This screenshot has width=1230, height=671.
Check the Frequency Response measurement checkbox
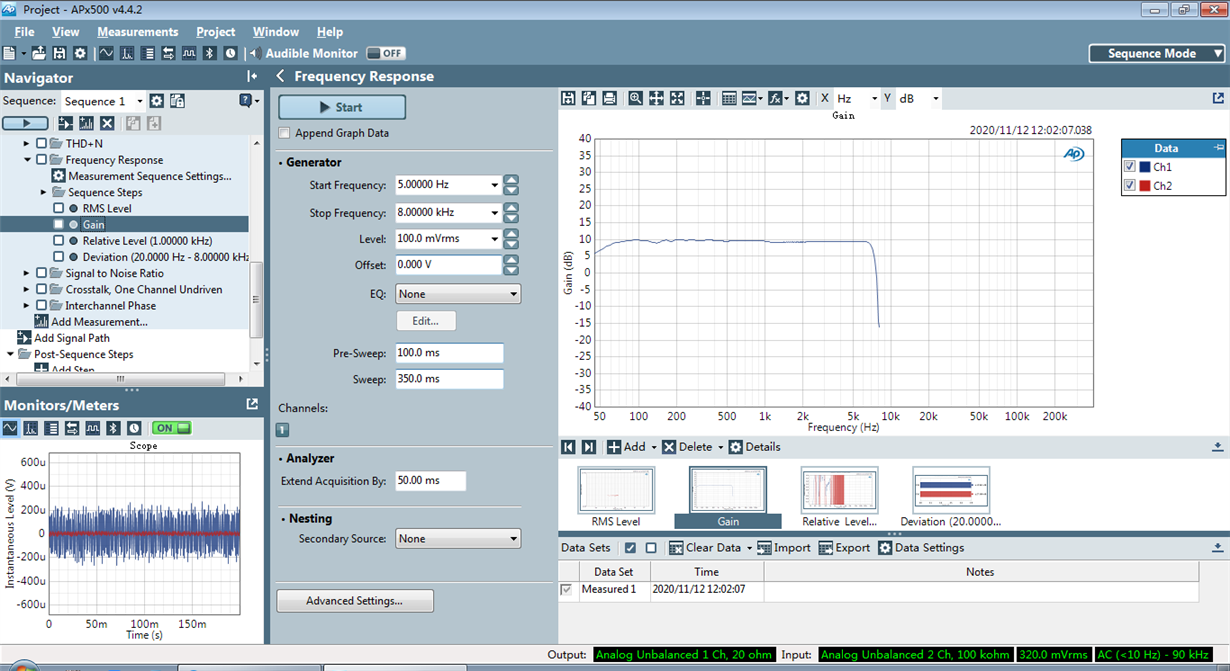(x=41, y=160)
